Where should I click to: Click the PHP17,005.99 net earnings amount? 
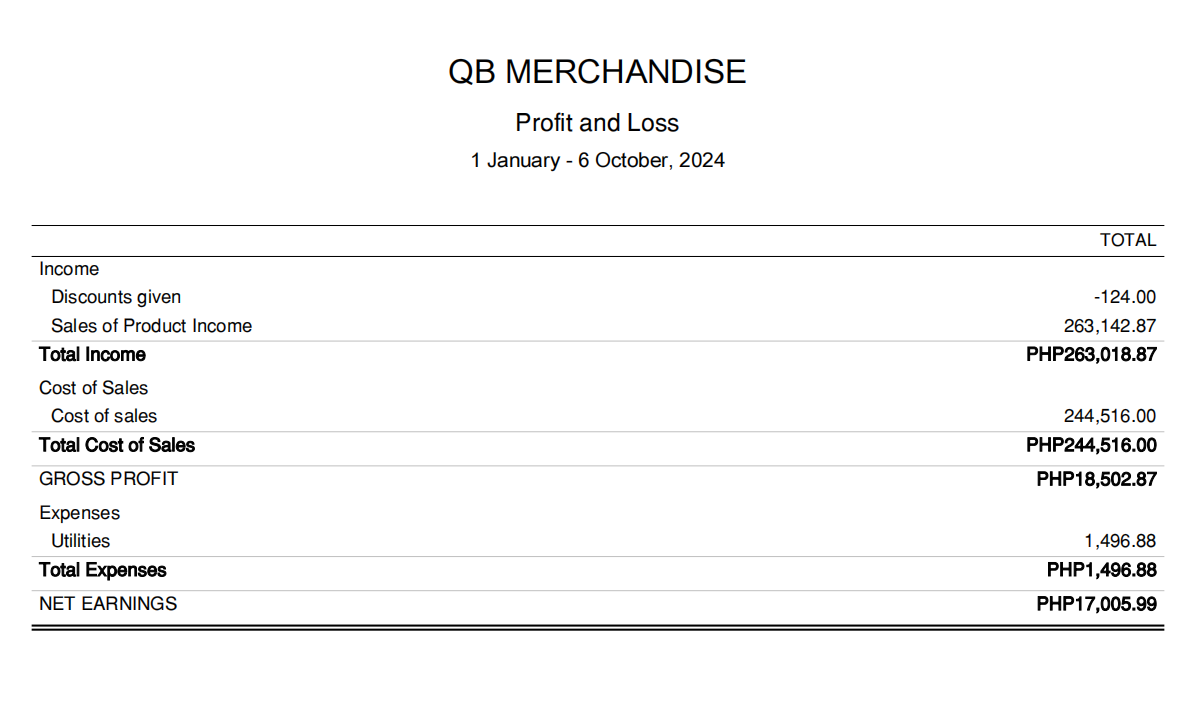1096,604
